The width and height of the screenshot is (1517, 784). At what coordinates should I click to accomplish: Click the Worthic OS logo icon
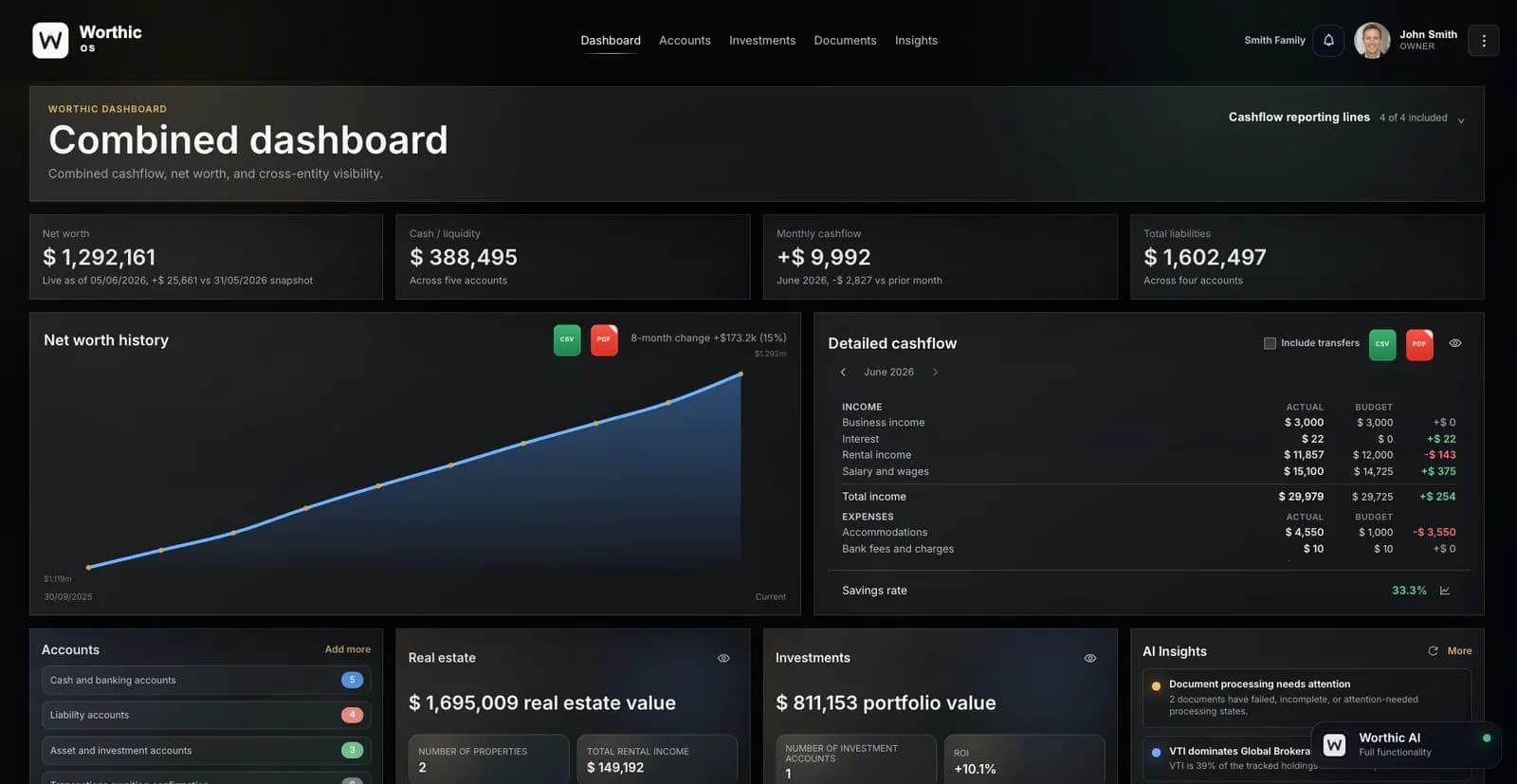click(50, 41)
